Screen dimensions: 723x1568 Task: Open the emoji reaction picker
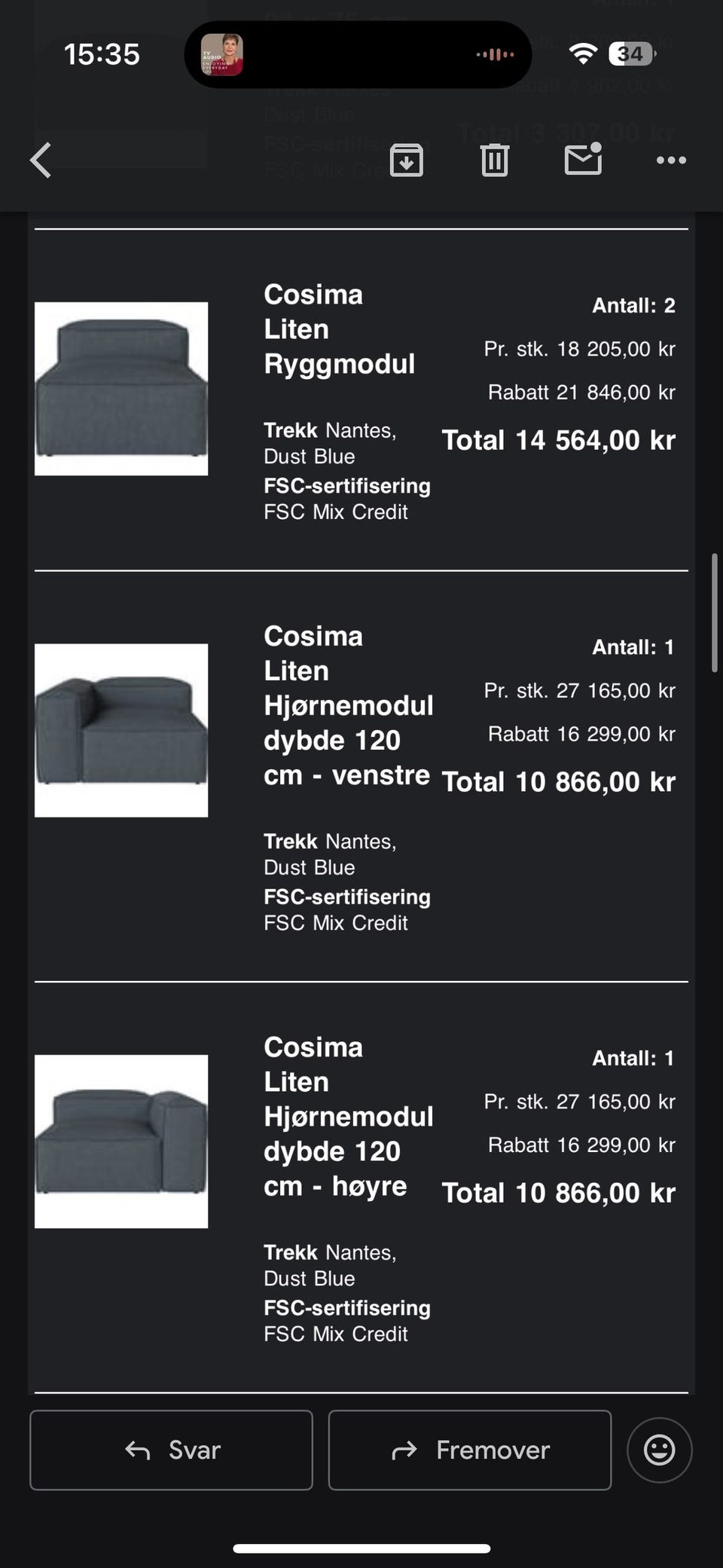point(659,1450)
